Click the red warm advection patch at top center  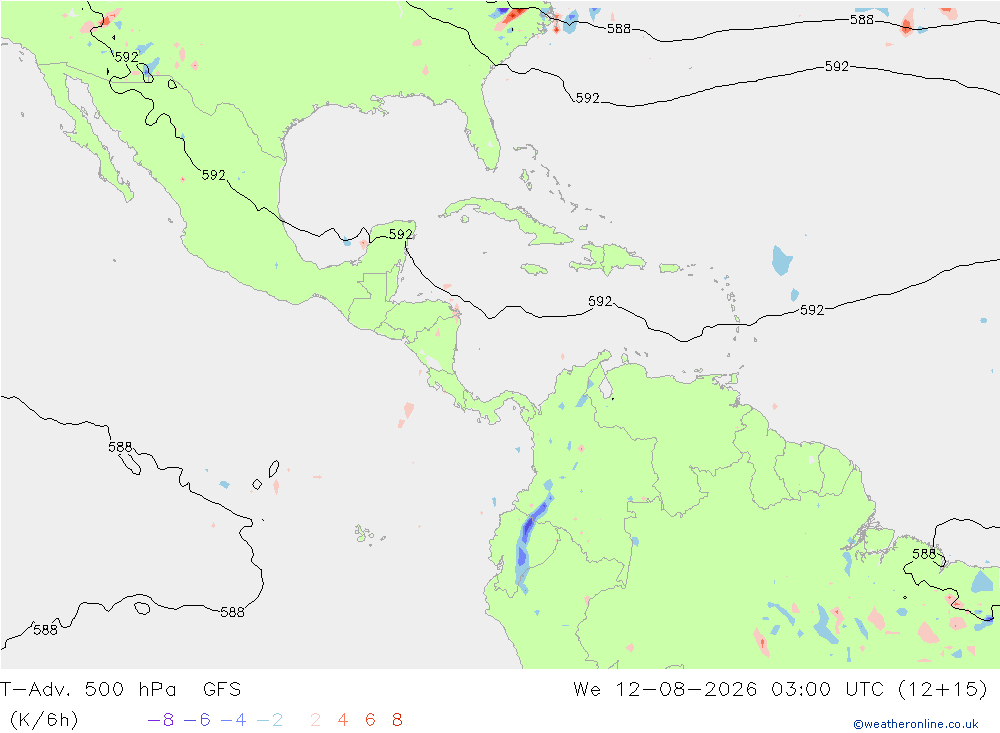click(514, 15)
